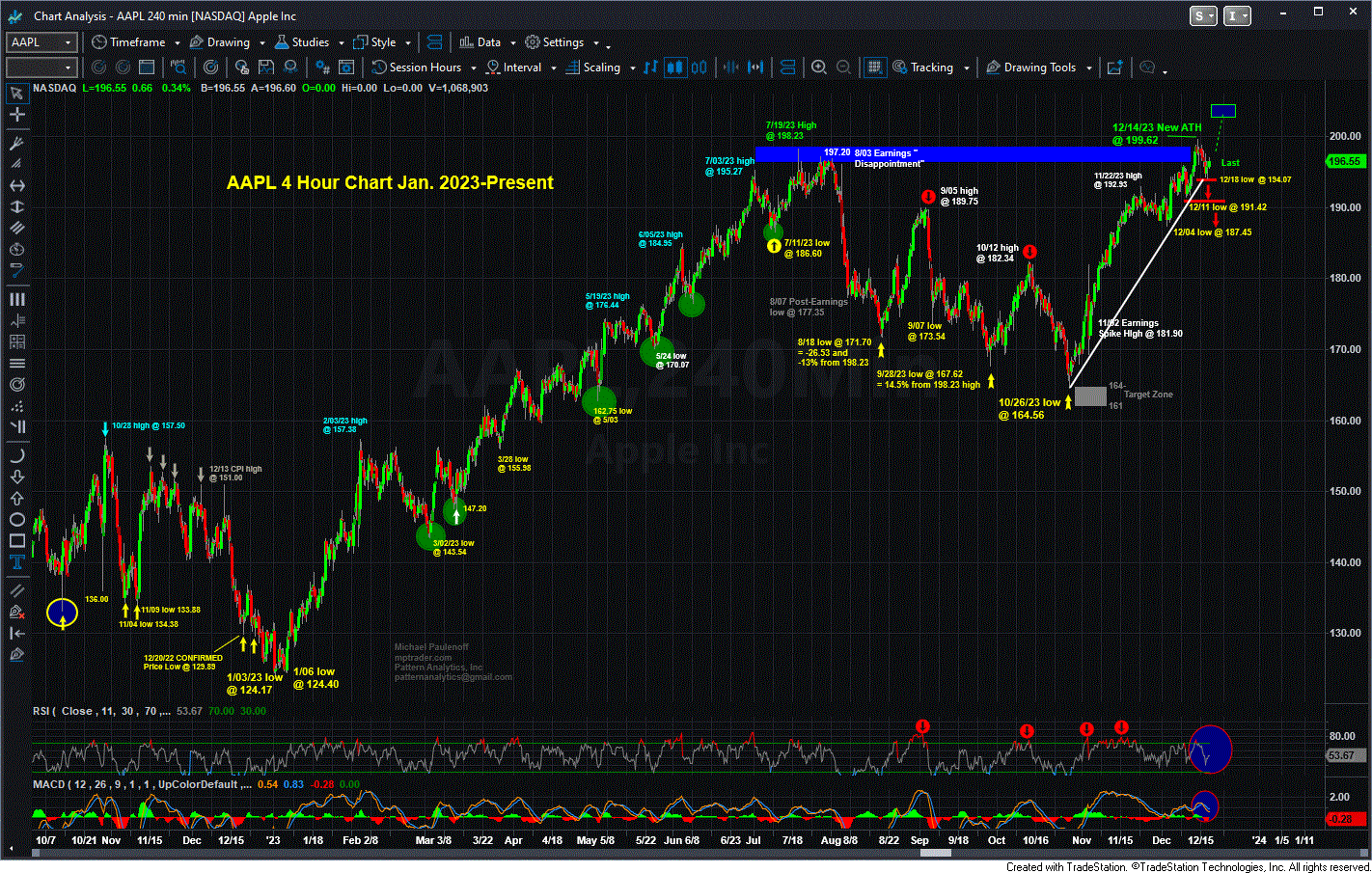Open the Tracking menu
The width and height of the screenshot is (1372, 873).
(922, 68)
